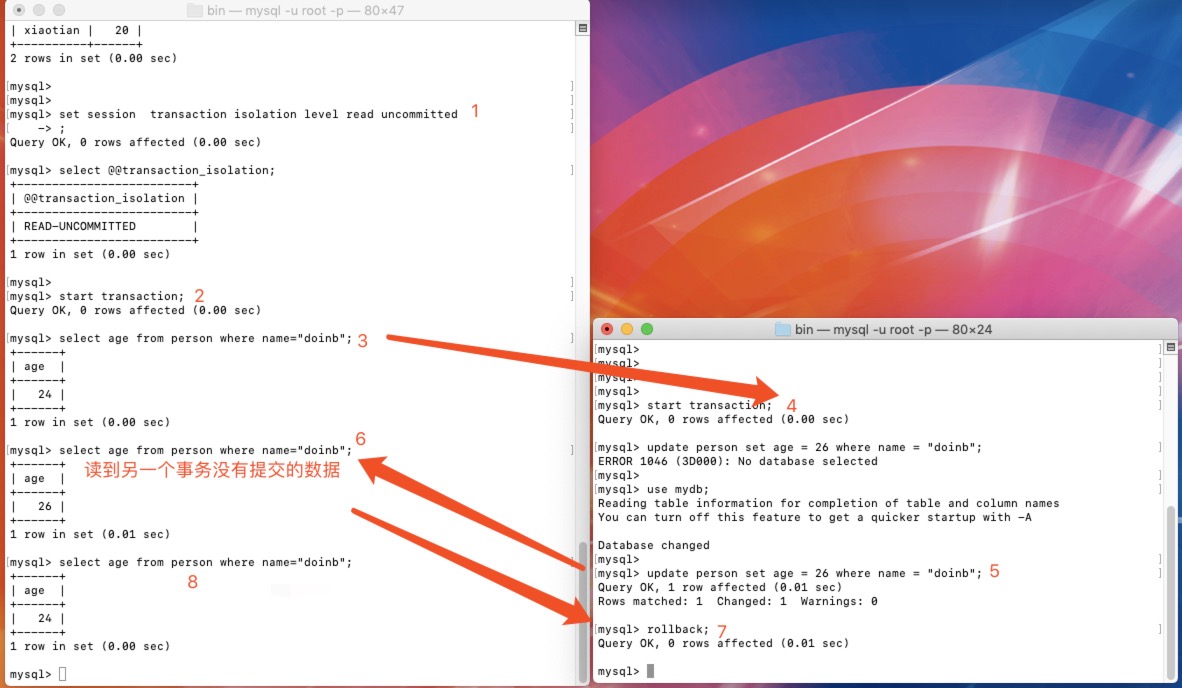Screen dimensions: 1182x688
Task: Close the 80×47 mysql terminal window
Action: 19,10
